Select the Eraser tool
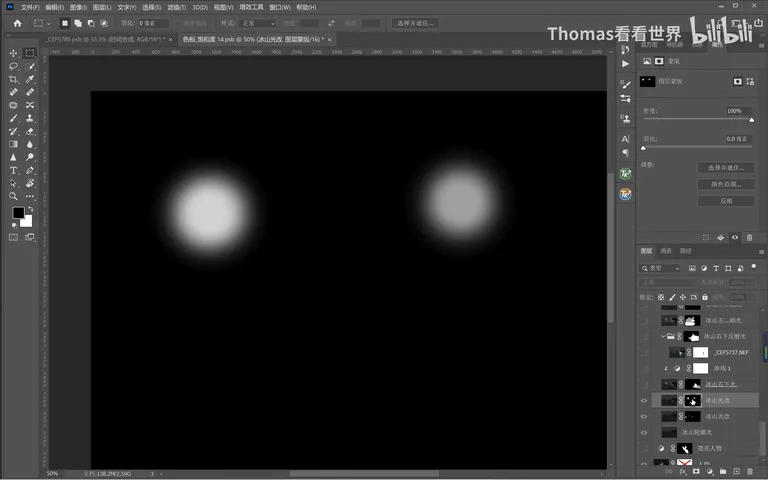The height and width of the screenshot is (480, 768). (x=30, y=131)
